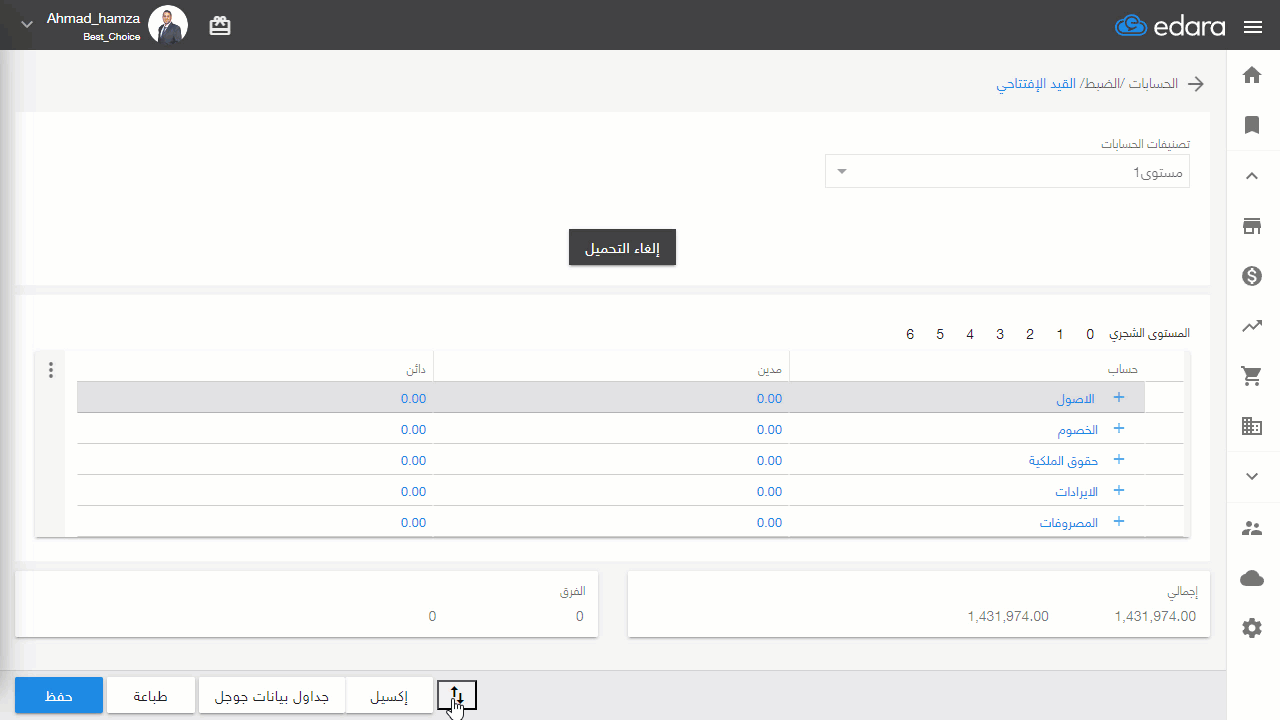Click the حفظ save button
The image size is (1280, 720).
click(x=59, y=696)
